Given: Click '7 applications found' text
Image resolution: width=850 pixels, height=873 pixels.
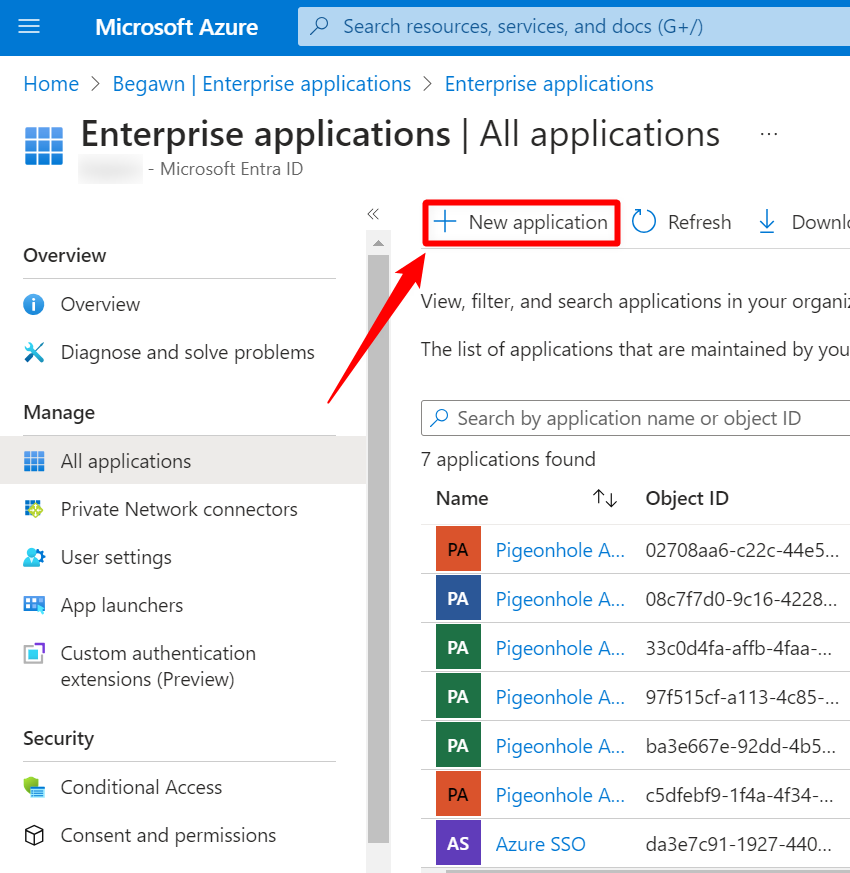Looking at the screenshot, I should [508, 459].
